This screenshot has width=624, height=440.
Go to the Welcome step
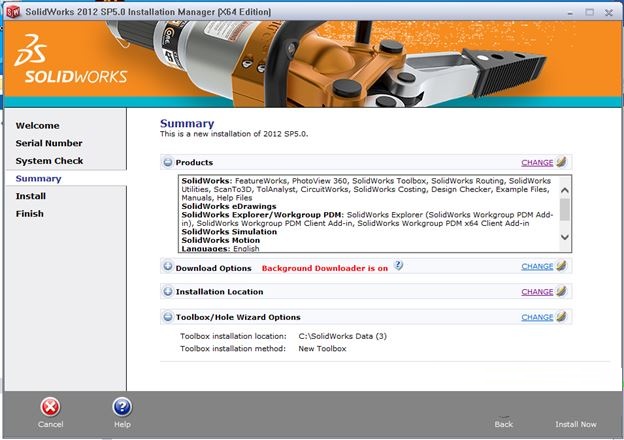pyautogui.click(x=37, y=126)
